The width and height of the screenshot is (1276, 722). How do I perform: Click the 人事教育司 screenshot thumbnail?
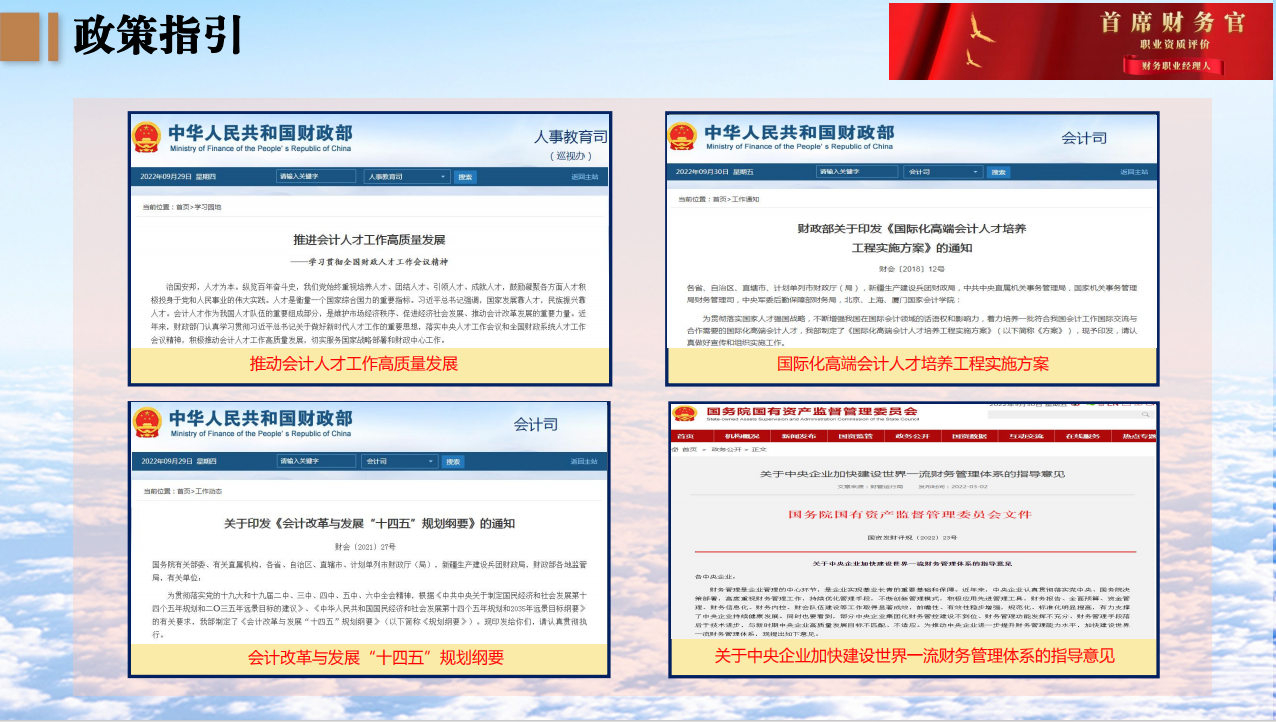[369, 248]
